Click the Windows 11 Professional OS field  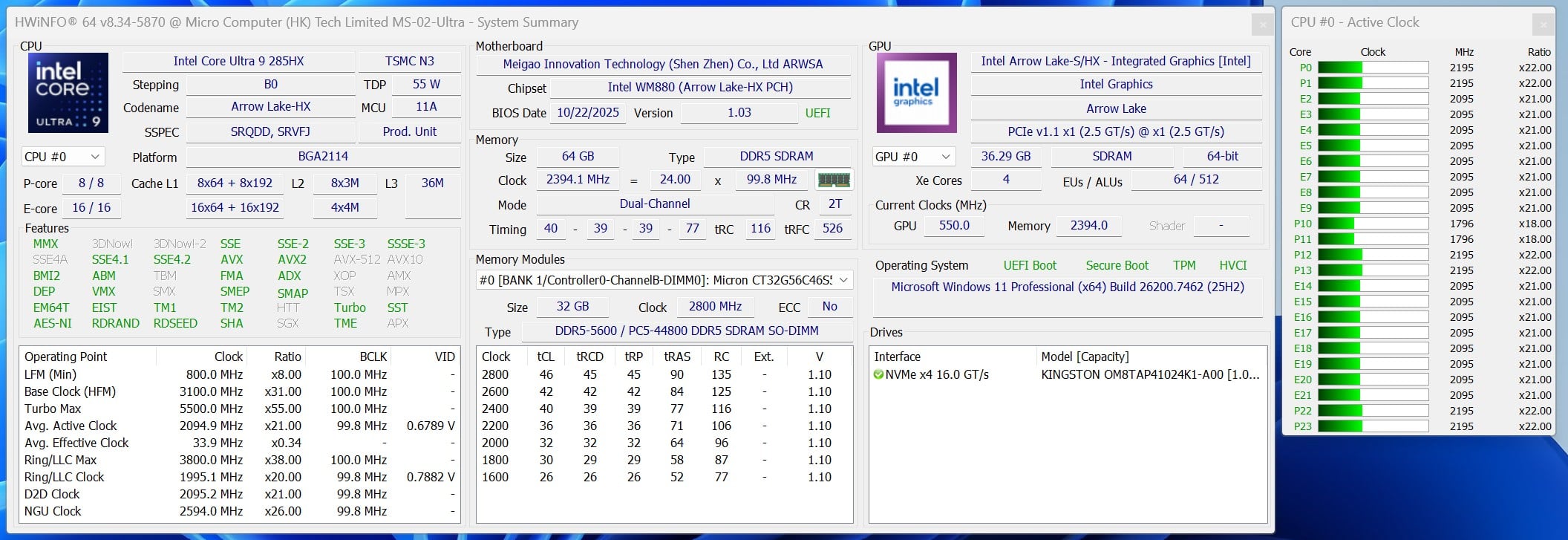(1067, 287)
